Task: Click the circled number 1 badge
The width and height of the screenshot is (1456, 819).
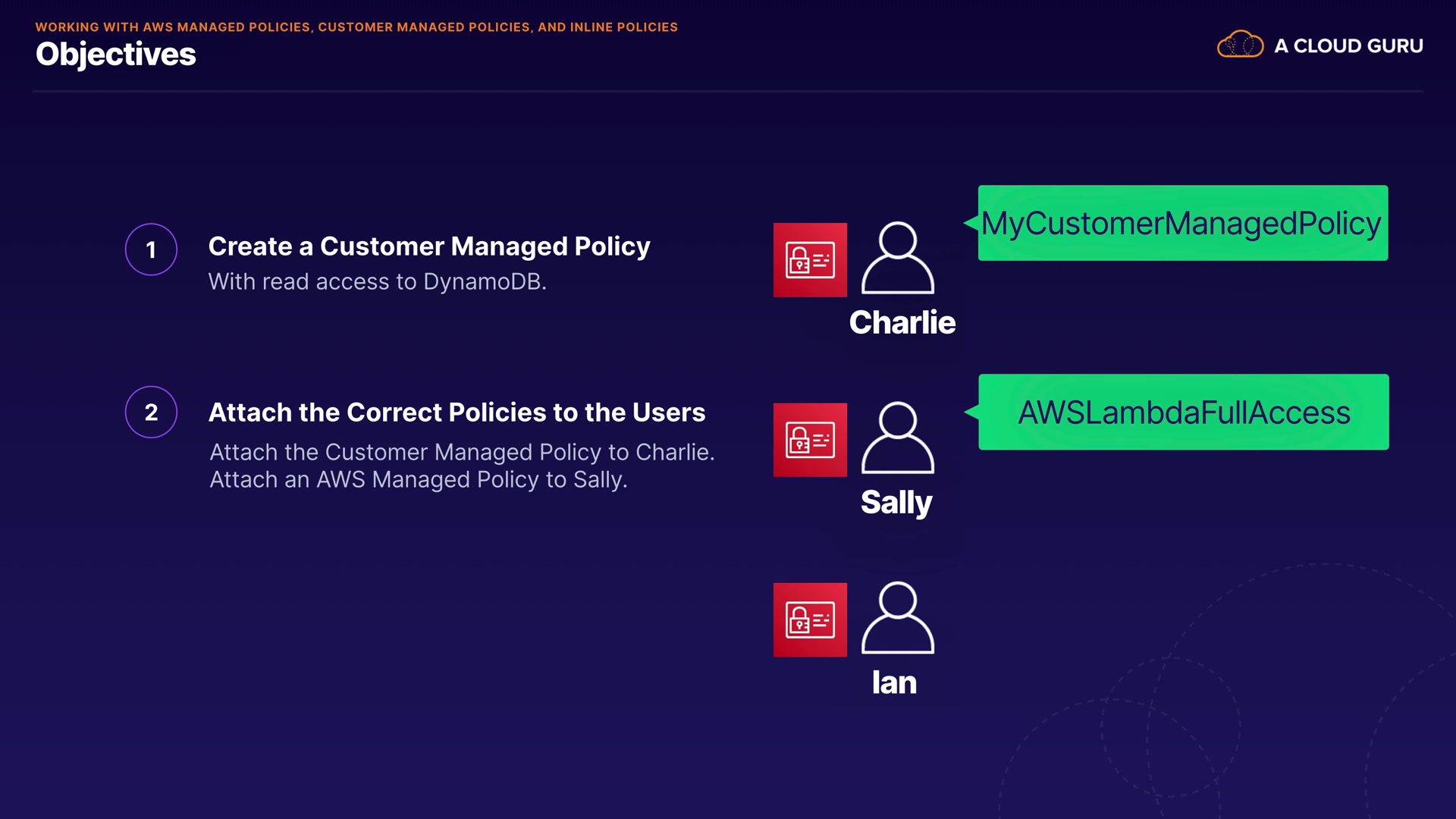Action: (x=151, y=249)
